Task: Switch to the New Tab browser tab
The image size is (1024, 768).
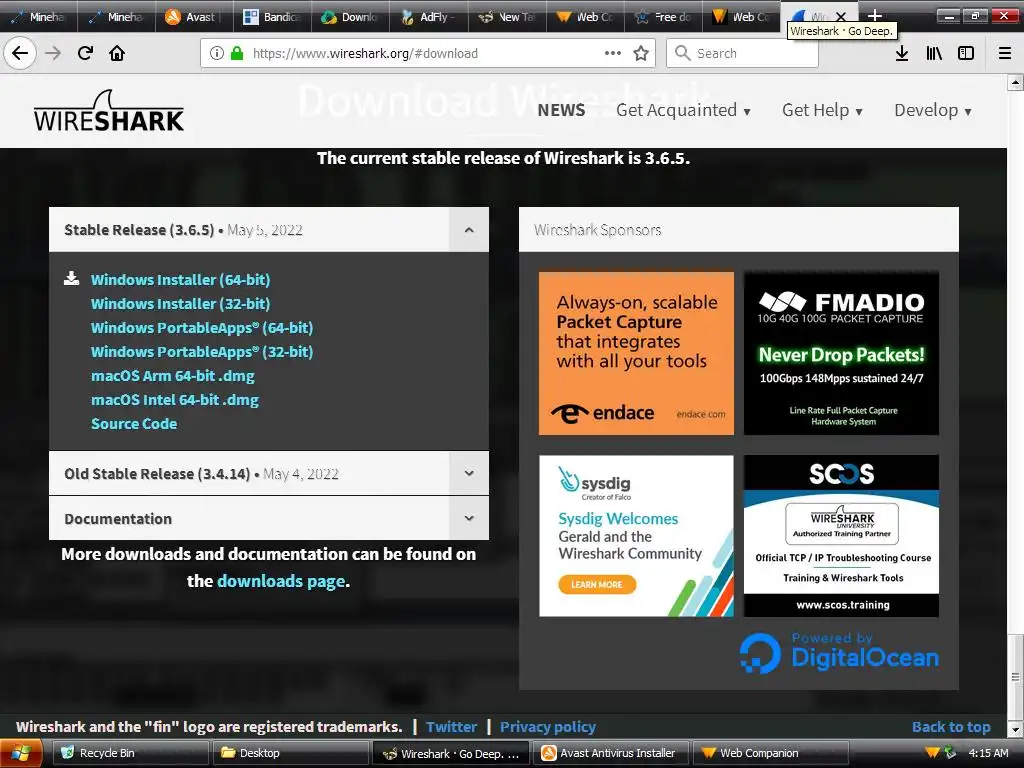Action: click(507, 17)
